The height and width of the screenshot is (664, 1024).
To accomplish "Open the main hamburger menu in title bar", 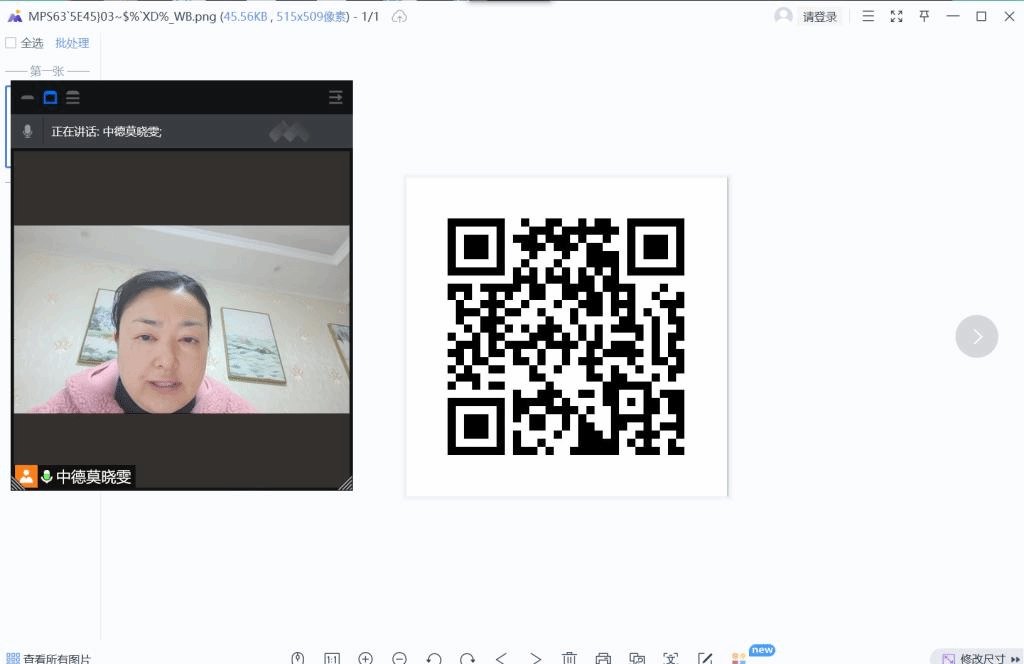I will 868,16.
